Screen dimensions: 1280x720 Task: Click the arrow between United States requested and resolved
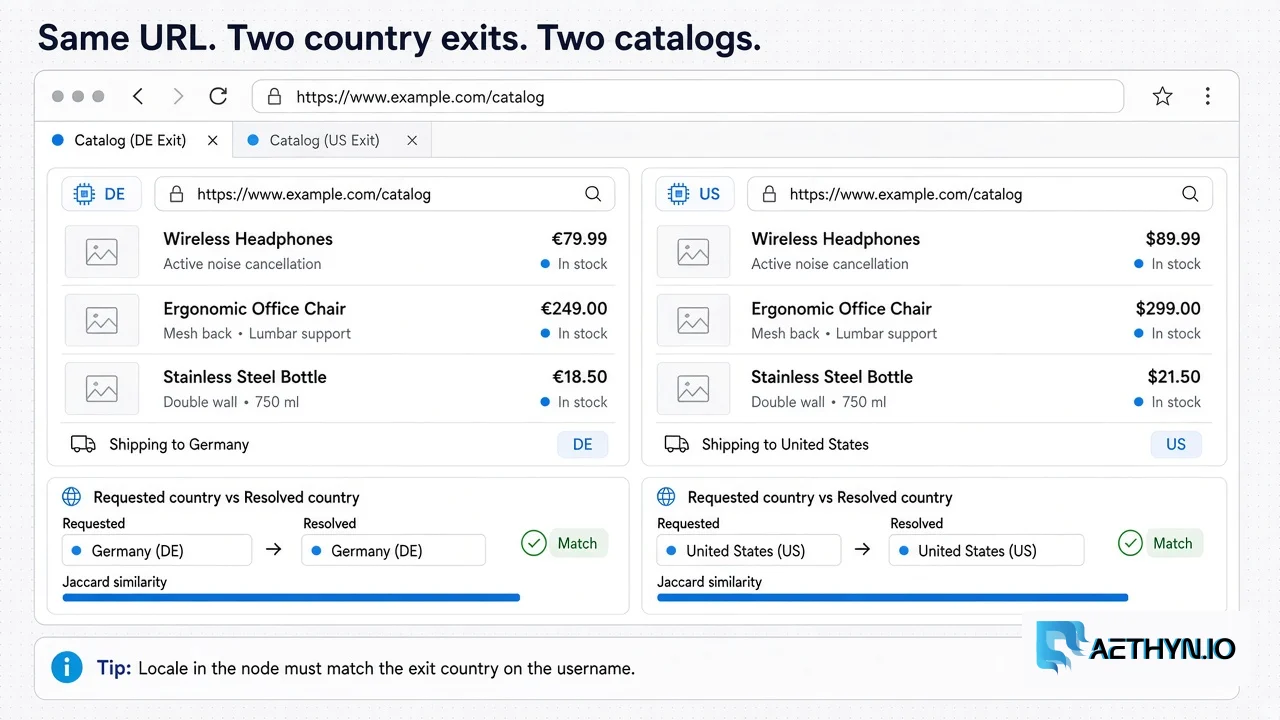coord(863,550)
